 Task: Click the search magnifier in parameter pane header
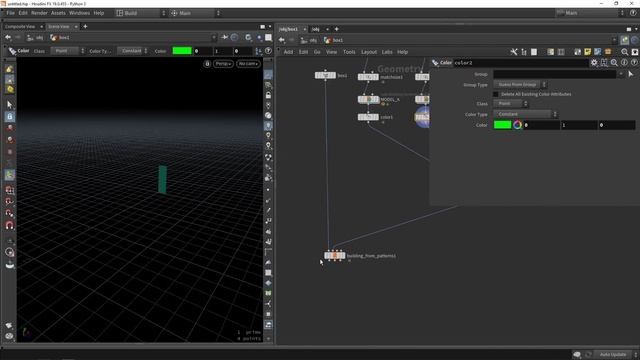(x=614, y=63)
